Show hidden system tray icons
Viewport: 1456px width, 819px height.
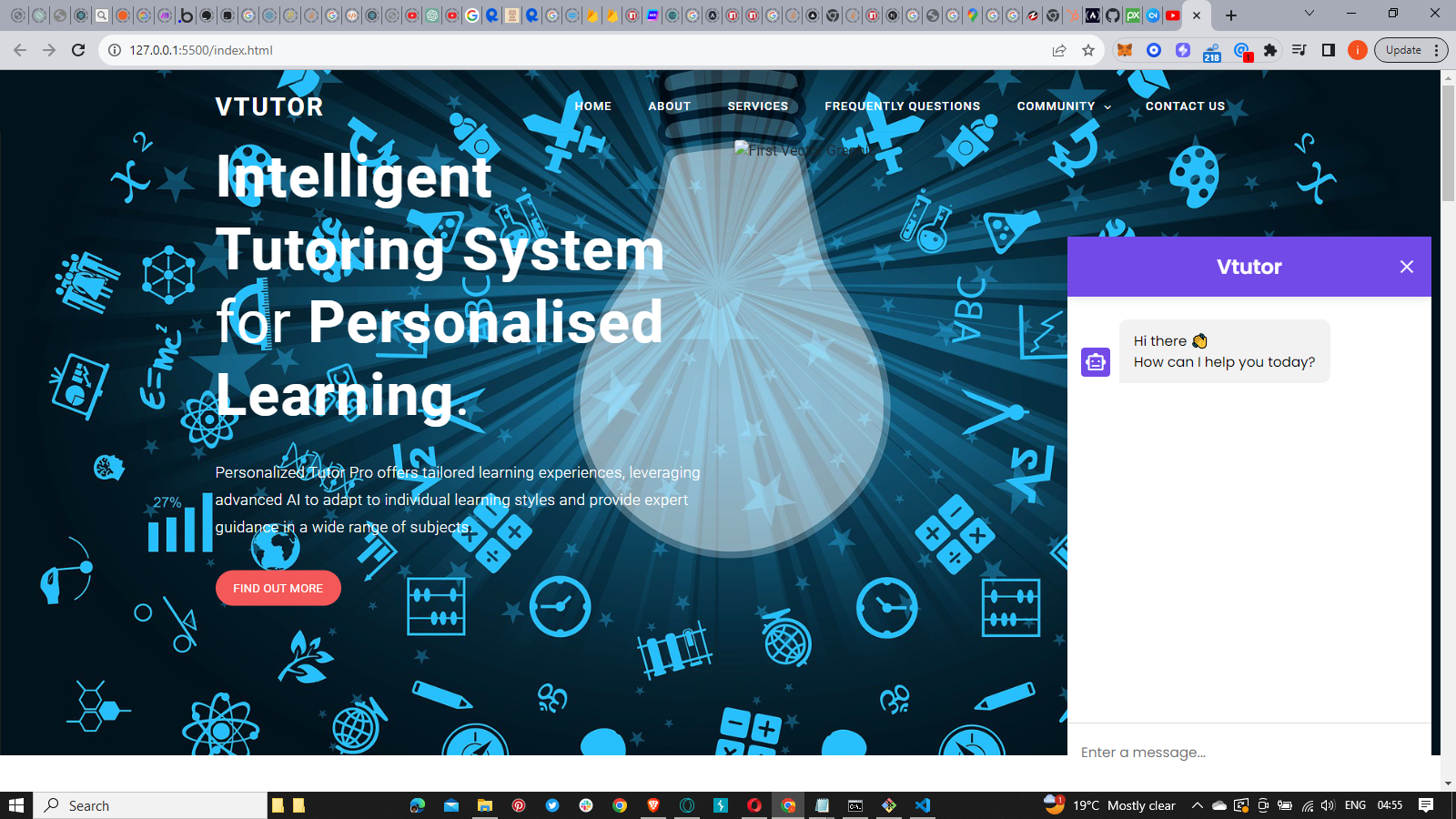(1198, 805)
